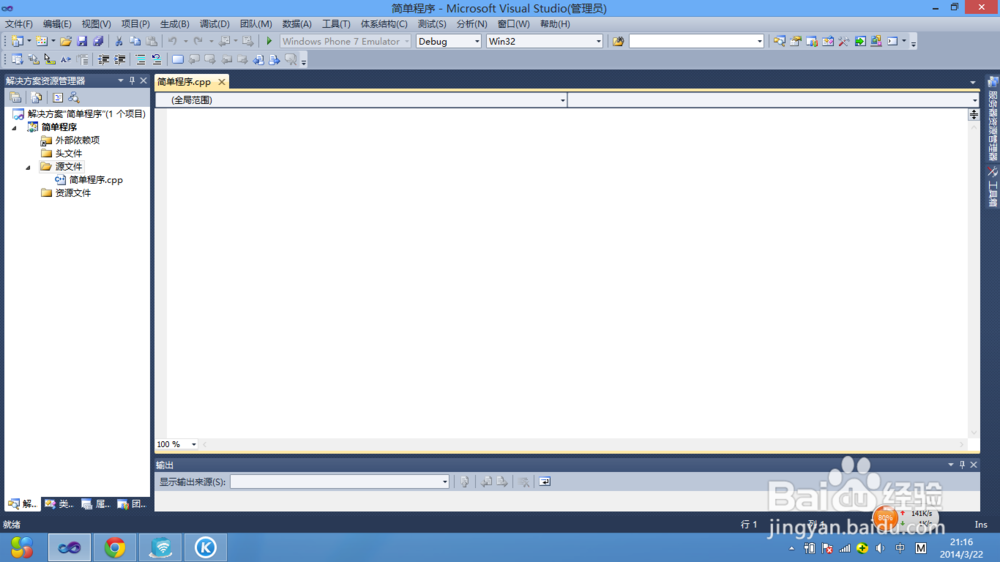Select the solution node 解决方案"简单程序"
1000x562 pixels.
point(86,114)
